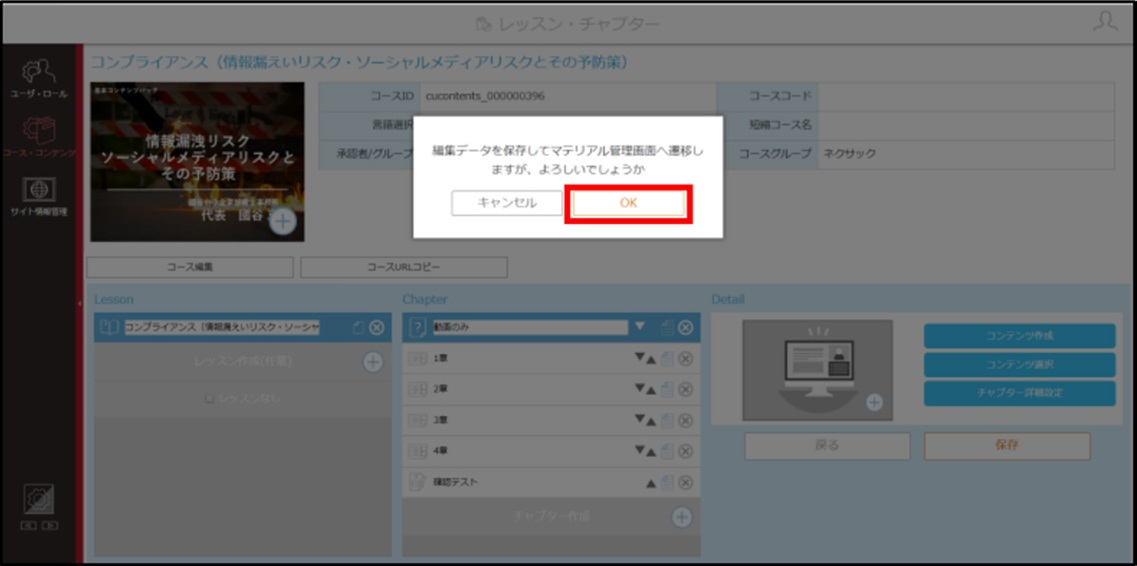1137x566 pixels.
Task: Move the 1章 chapter down with down arrow
Action: tap(640, 358)
